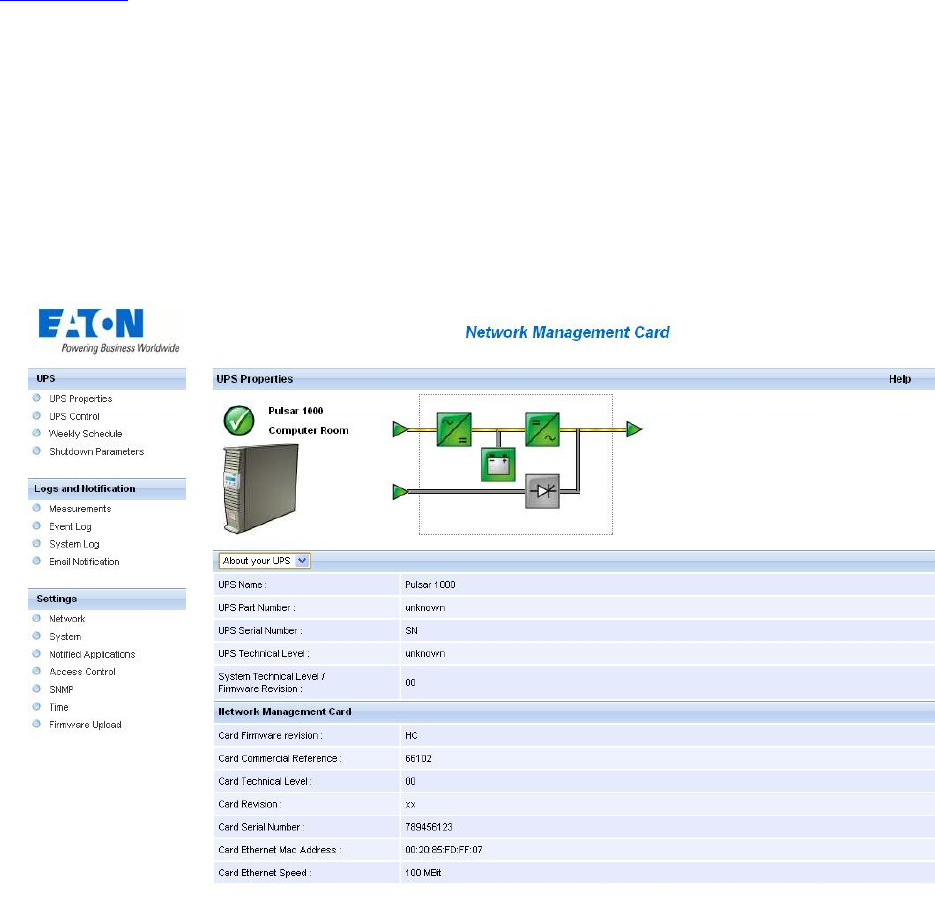Screen dimensions: 935x897
Task: Click the normal AC input arrow
Action: [400, 429]
